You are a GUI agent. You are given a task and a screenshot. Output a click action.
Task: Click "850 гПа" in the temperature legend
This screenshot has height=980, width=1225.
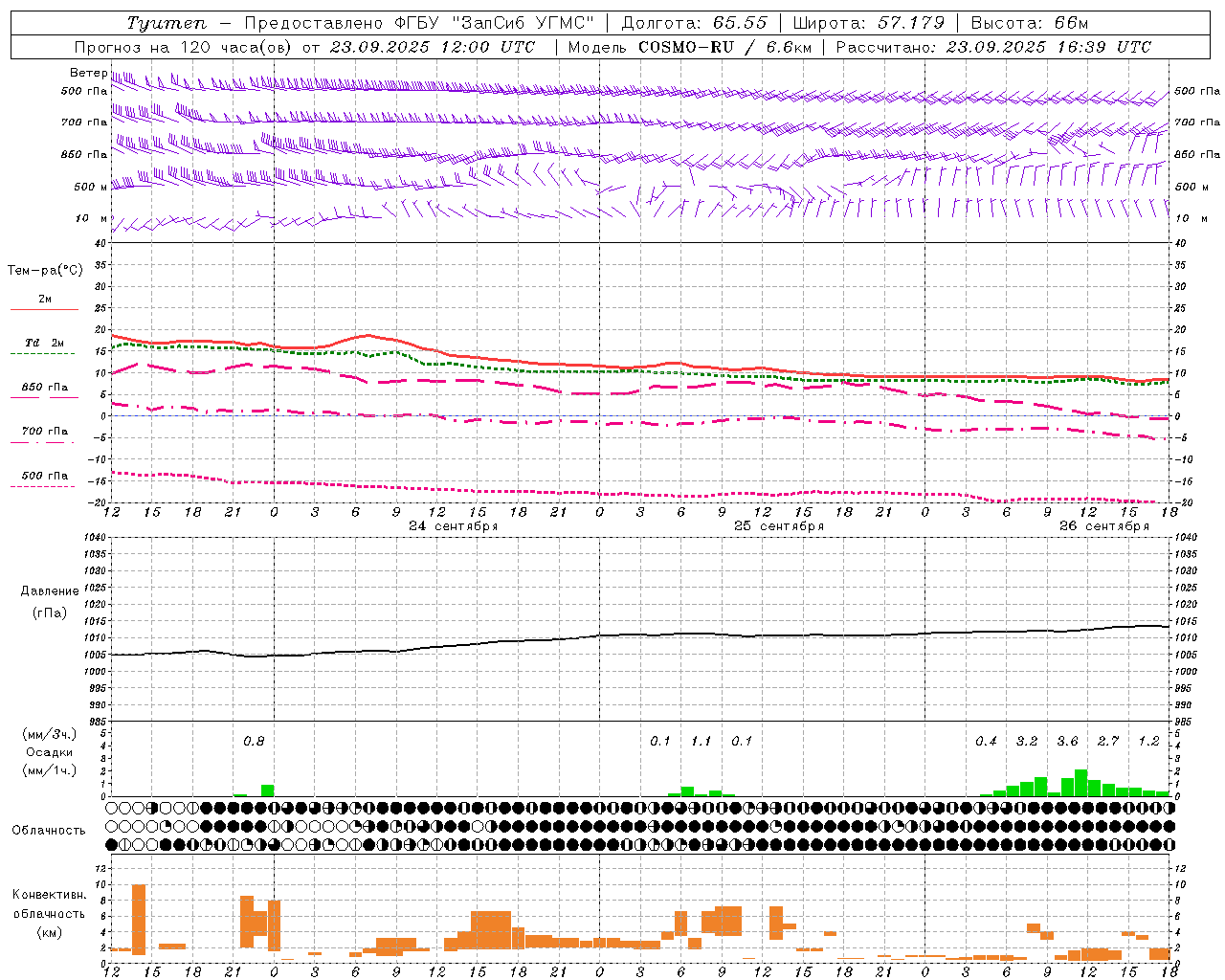[x=44, y=388]
